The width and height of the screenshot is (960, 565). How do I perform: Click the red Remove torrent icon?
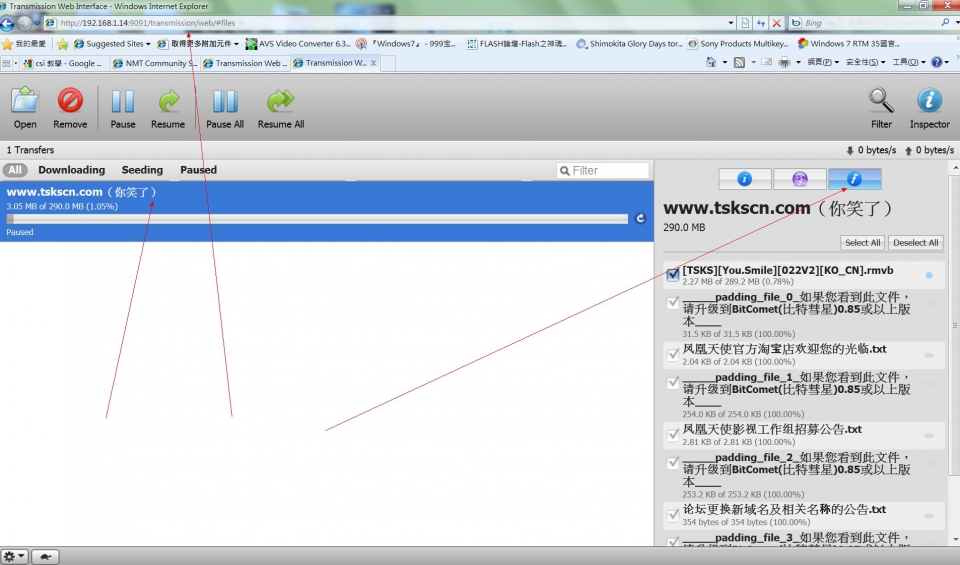(x=70, y=100)
